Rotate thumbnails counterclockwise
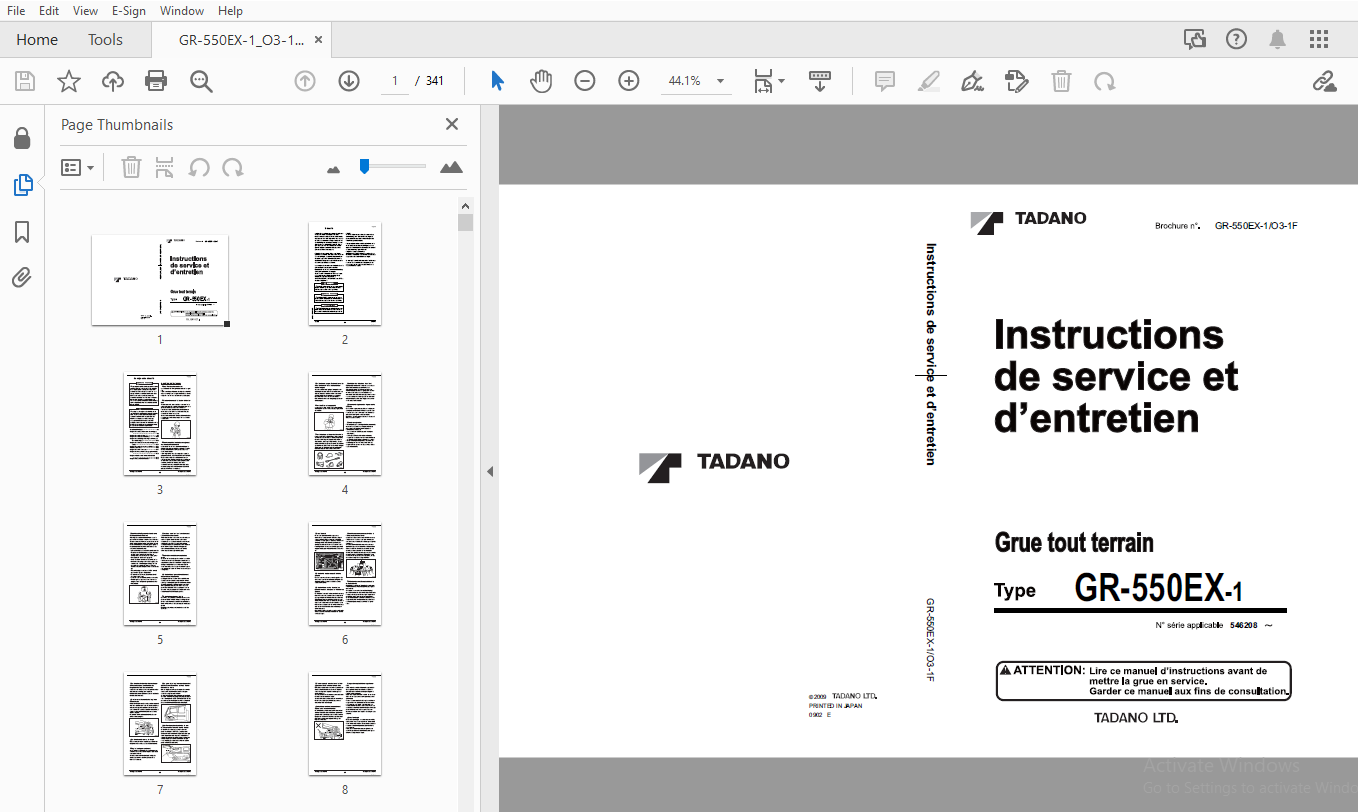The height and width of the screenshot is (812, 1358). (199, 167)
